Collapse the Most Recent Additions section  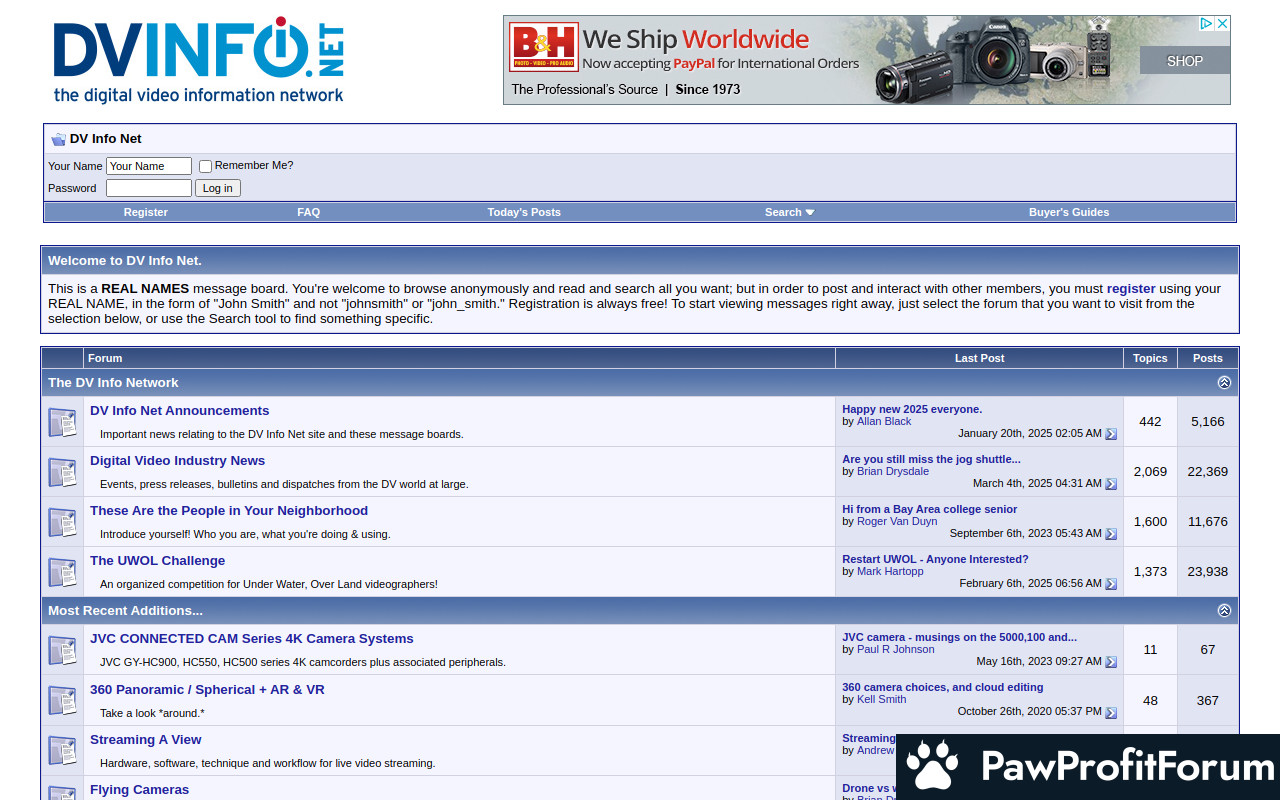[1224, 611]
